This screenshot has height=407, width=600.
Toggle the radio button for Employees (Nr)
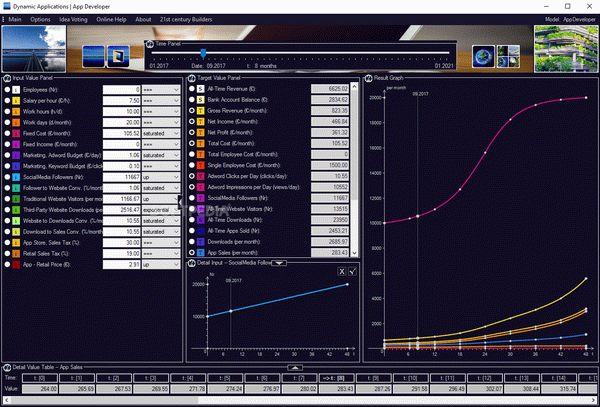point(7,90)
